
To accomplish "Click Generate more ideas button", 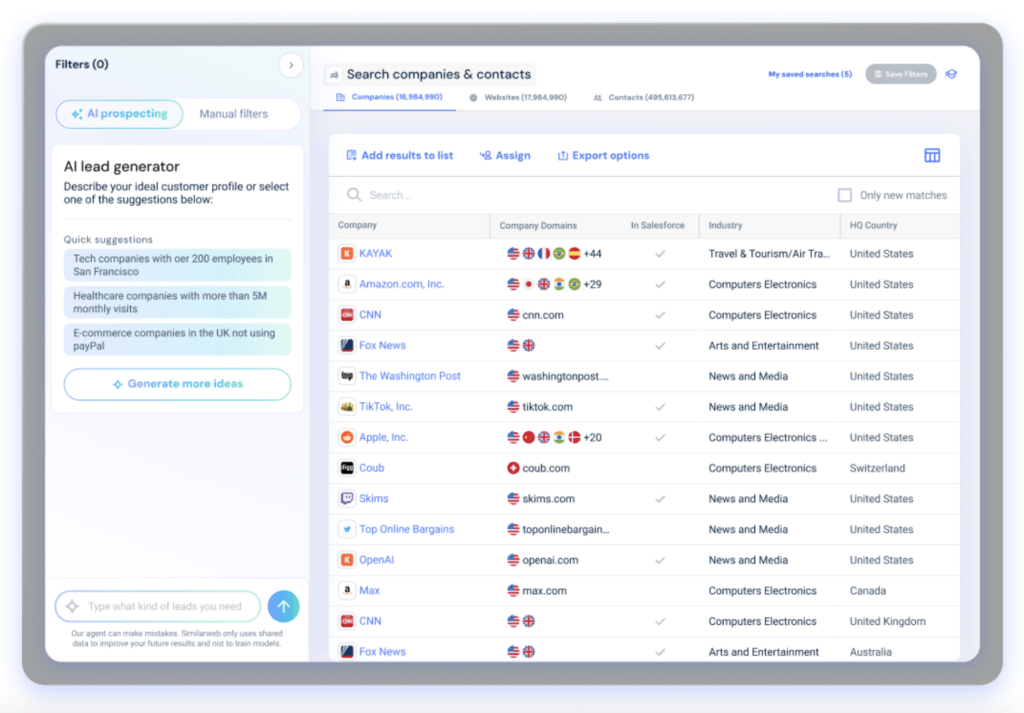I will pos(177,384).
